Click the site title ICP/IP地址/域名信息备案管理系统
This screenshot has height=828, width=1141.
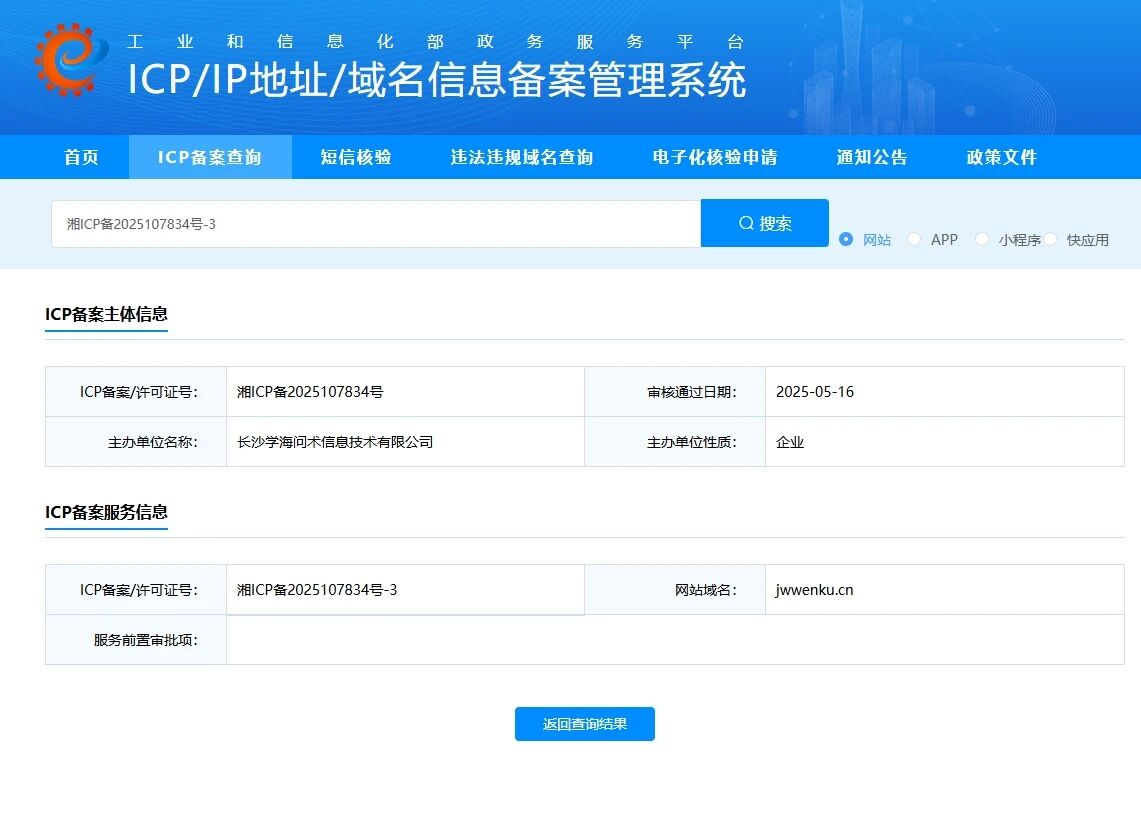pyautogui.click(x=437, y=79)
